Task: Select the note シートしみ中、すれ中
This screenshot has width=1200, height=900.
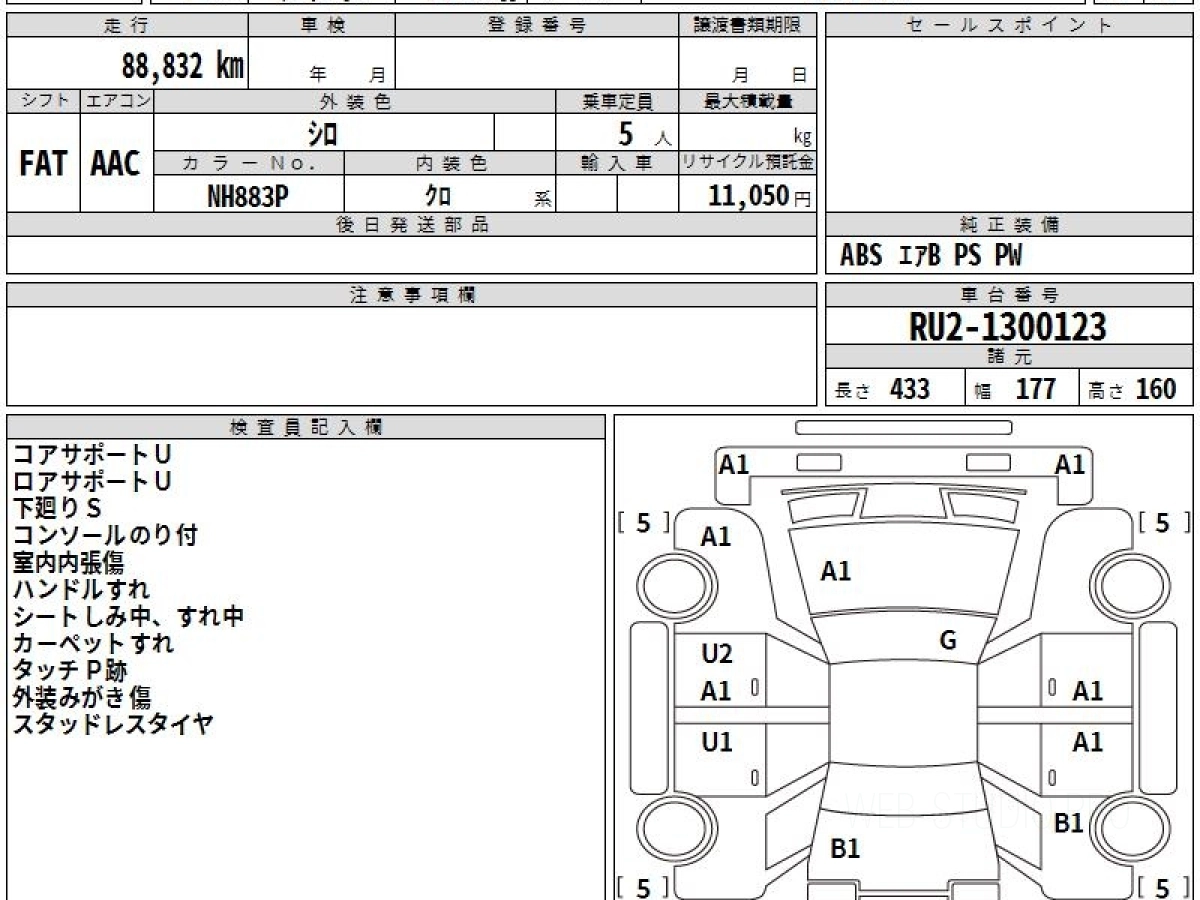Action: [128, 617]
